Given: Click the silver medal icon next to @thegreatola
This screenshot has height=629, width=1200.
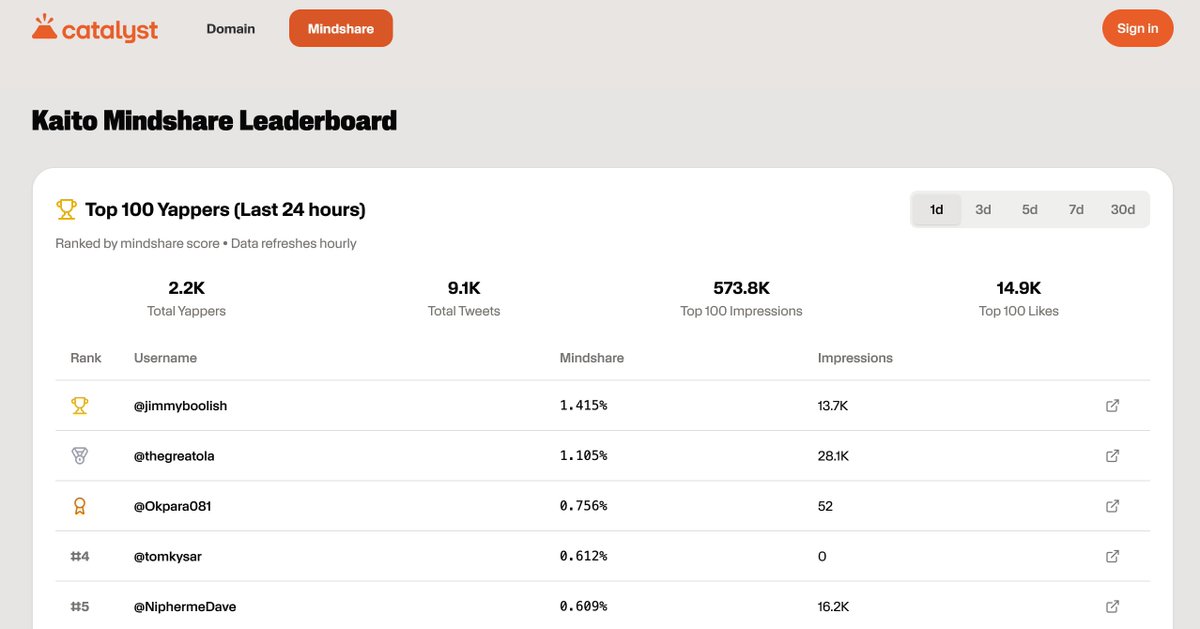Looking at the screenshot, I should 79,455.
